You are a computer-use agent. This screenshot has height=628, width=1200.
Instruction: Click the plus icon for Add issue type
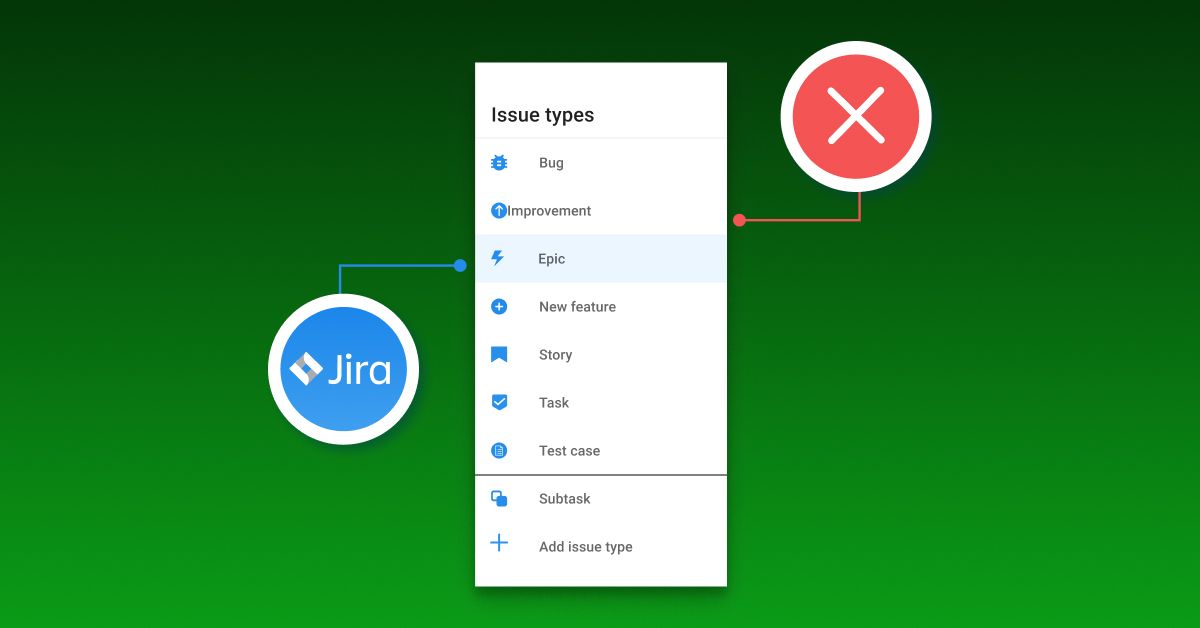499,543
